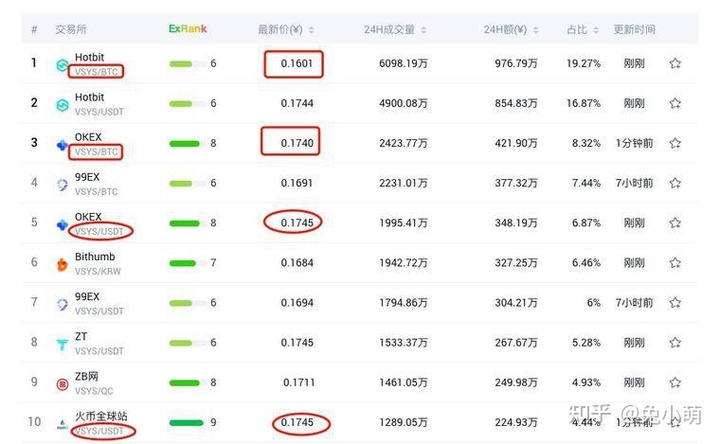720x444 pixels.
Task: Click the ZT exchange logo
Action: pyautogui.click(x=62, y=344)
